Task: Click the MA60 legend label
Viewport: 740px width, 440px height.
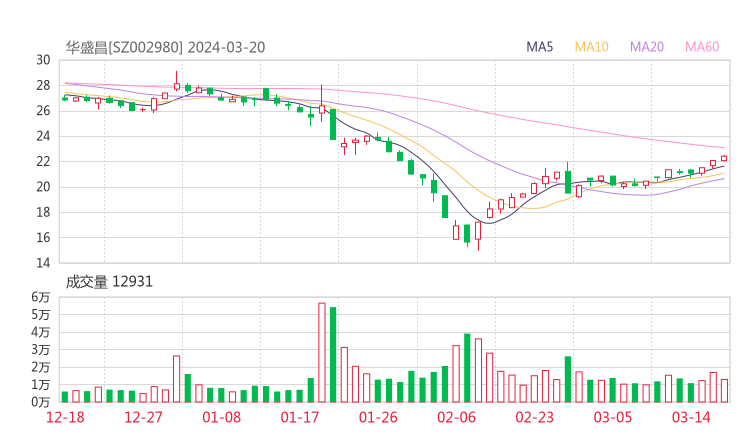Action: (702, 47)
